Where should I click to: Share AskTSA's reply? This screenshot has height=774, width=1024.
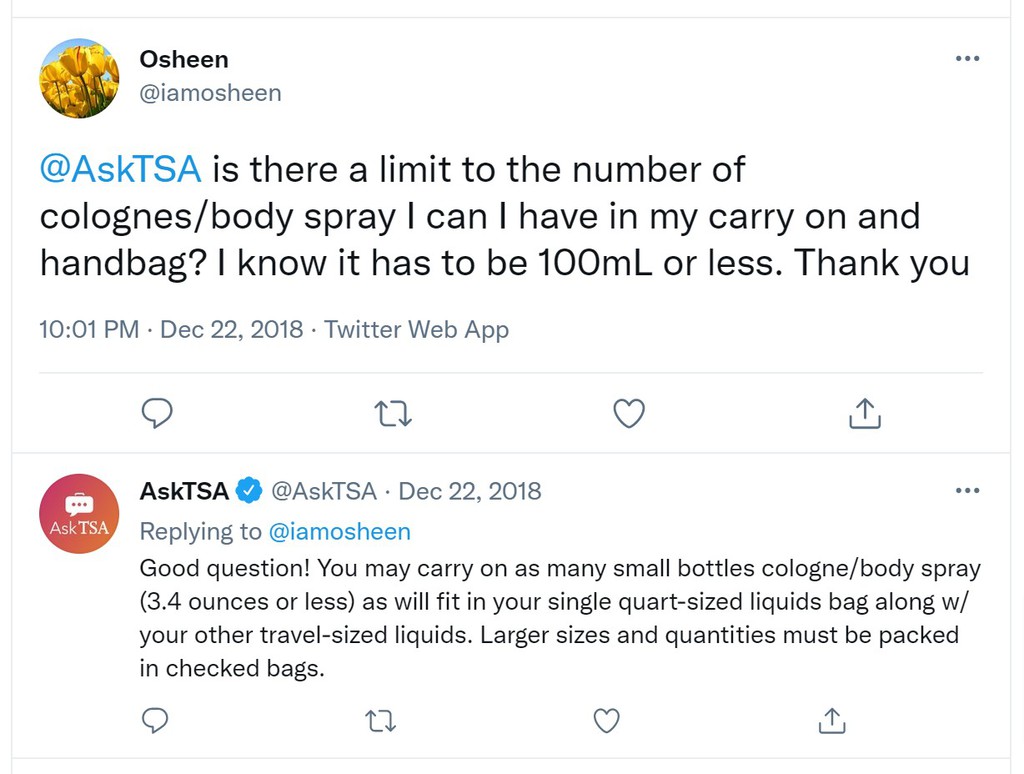pos(831,720)
